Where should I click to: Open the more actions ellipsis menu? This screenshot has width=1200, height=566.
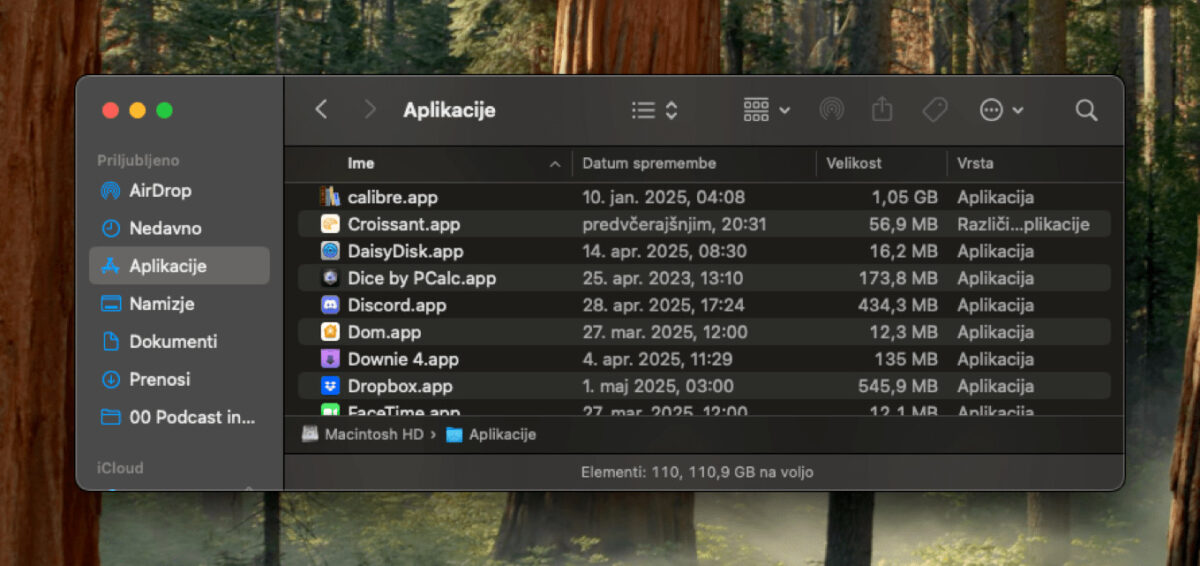1001,110
